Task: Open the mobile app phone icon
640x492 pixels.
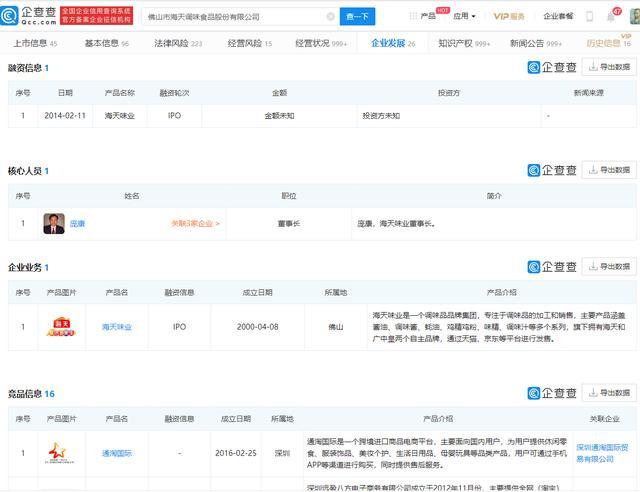Action: coord(589,16)
